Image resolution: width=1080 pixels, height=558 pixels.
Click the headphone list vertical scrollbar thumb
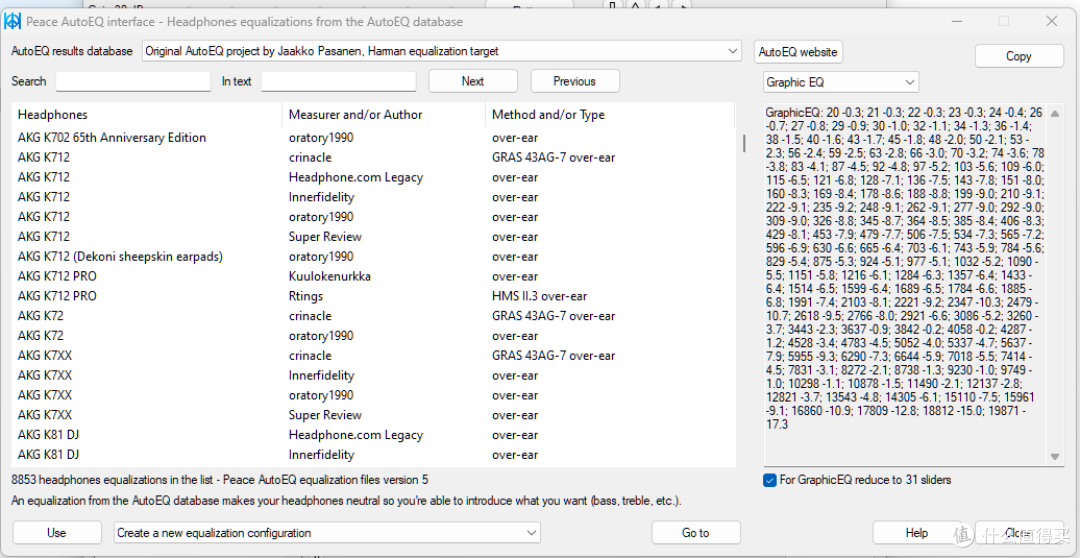[x=743, y=143]
